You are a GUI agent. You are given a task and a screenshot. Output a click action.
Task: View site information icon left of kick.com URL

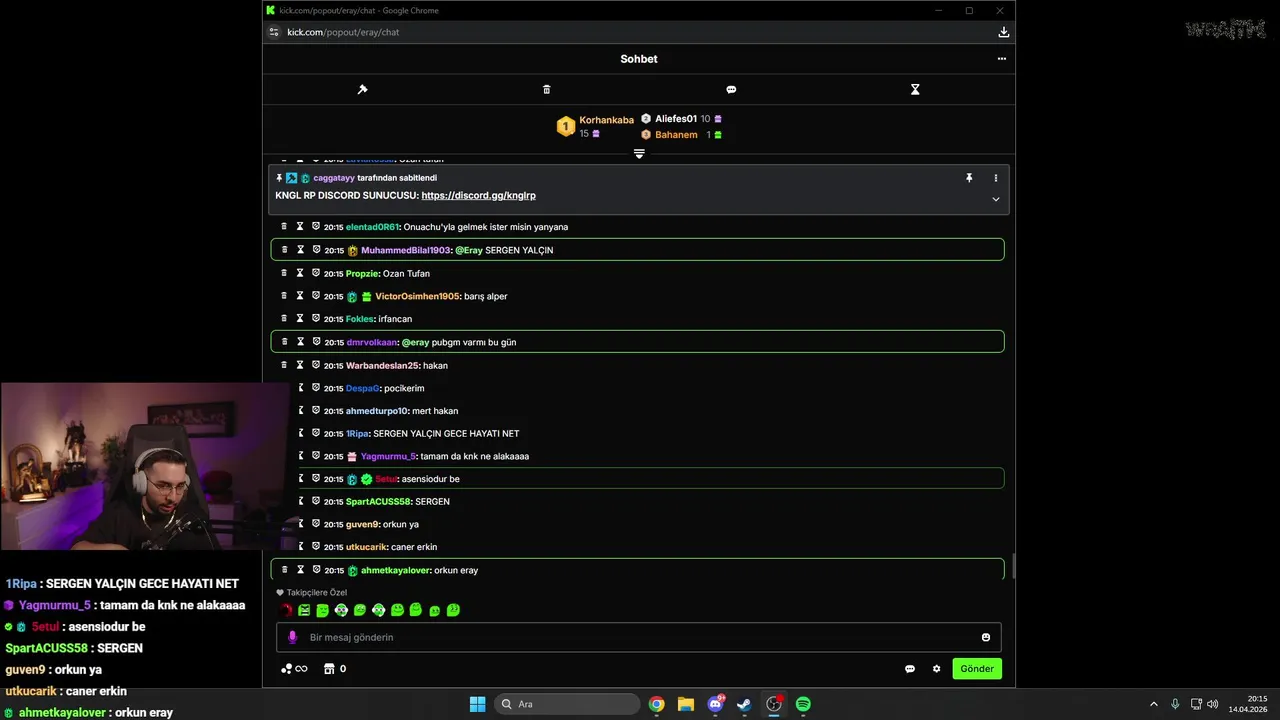pyautogui.click(x=274, y=32)
